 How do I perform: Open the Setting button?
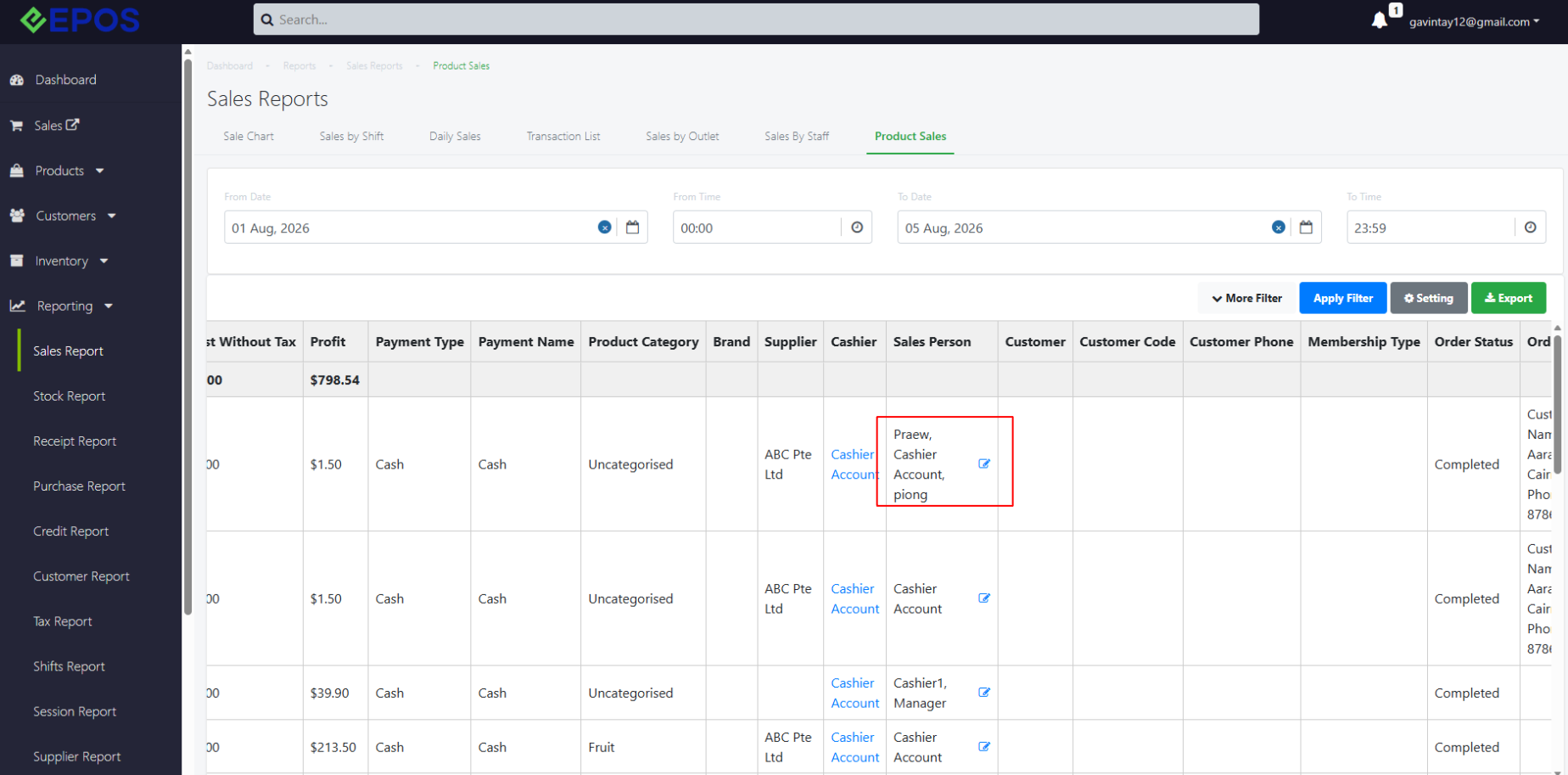click(1429, 298)
